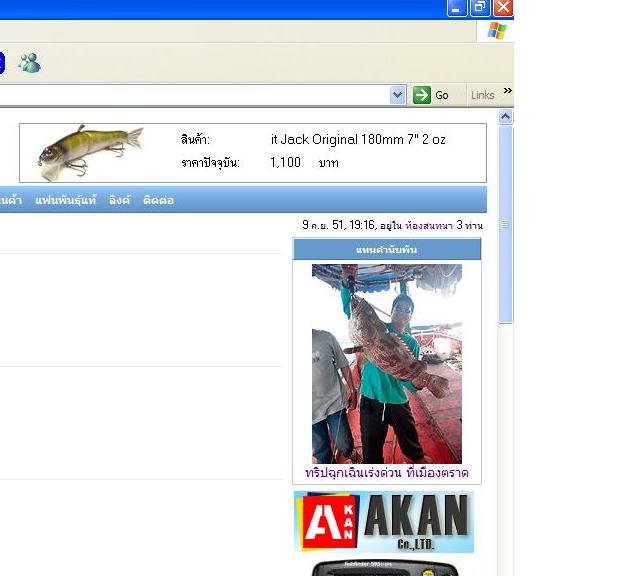This screenshot has height=576, width=640.
Task: Click the green Go arrow button
Action: [x=422, y=95]
